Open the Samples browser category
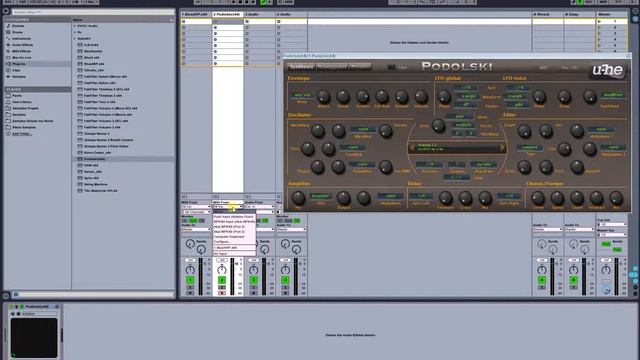 19,76
